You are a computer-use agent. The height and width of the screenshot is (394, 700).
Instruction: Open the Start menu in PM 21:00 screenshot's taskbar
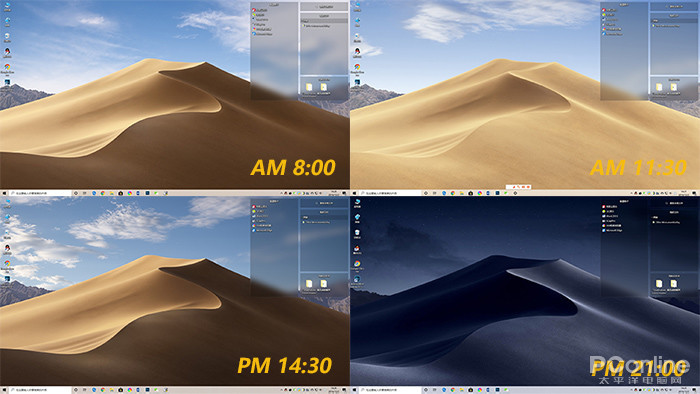354,390
